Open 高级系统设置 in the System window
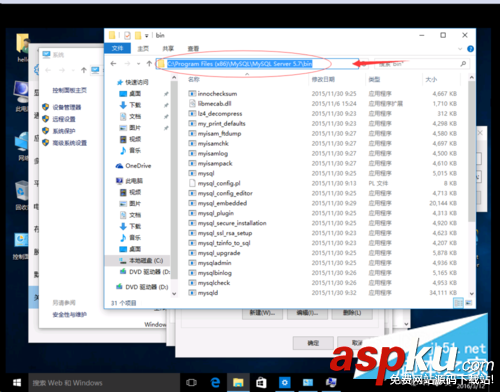The height and width of the screenshot is (392, 500). pyautogui.click(x=70, y=143)
